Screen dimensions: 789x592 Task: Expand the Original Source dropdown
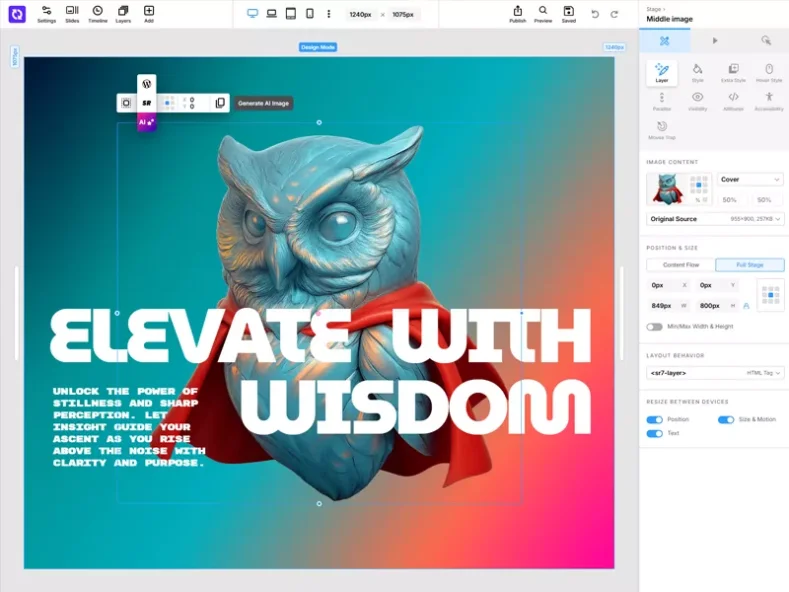(715, 219)
